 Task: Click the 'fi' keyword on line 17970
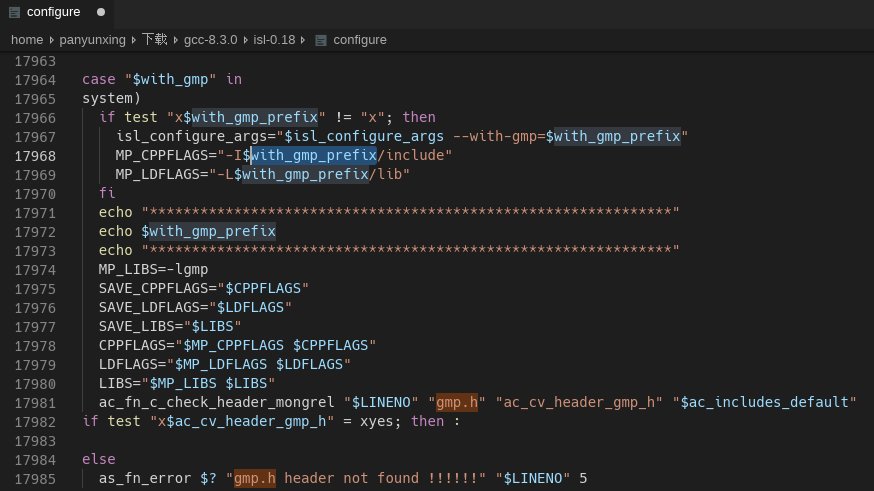[x=107, y=193]
